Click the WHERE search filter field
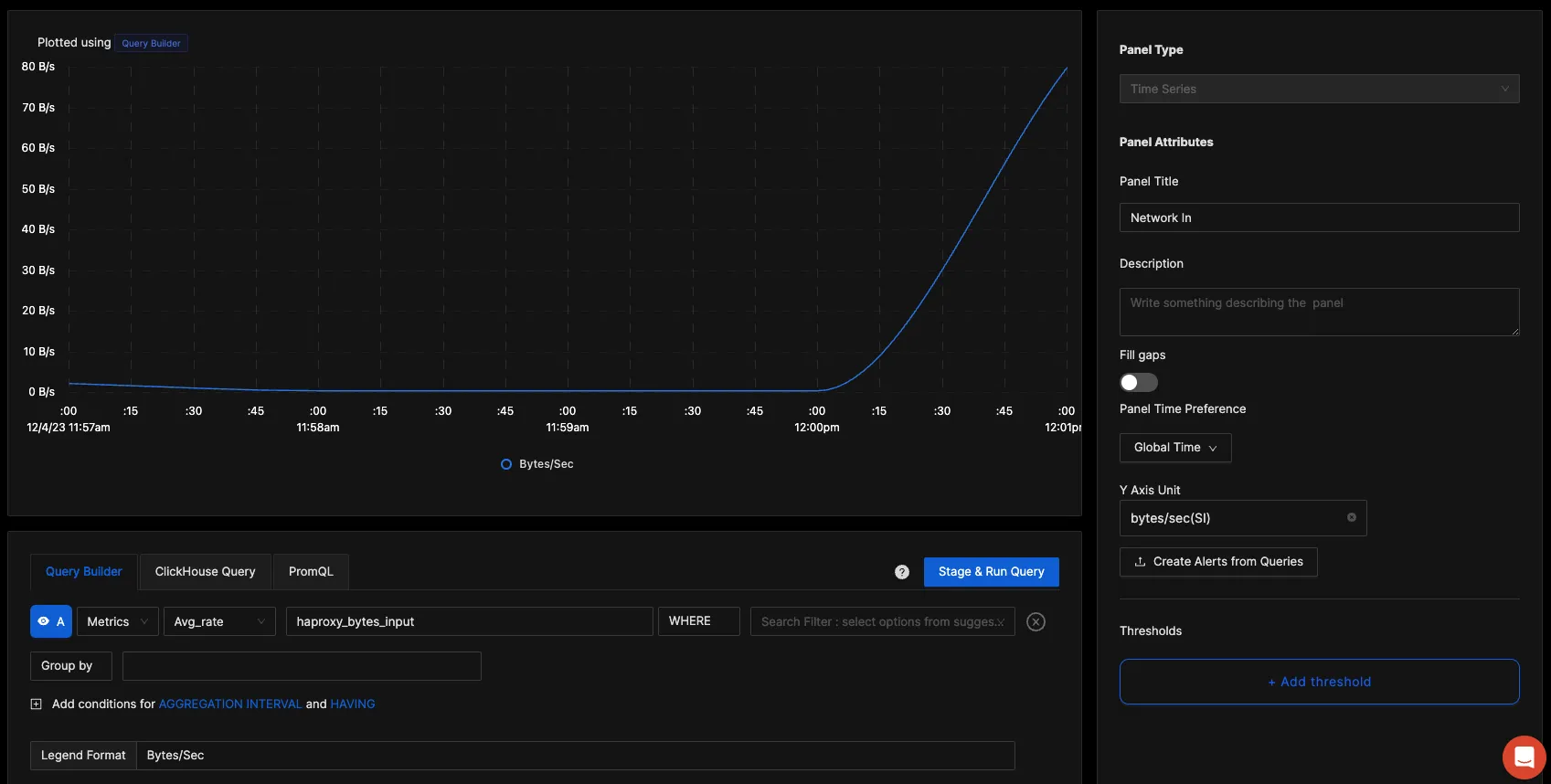 pyautogui.click(x=882, y=621)
